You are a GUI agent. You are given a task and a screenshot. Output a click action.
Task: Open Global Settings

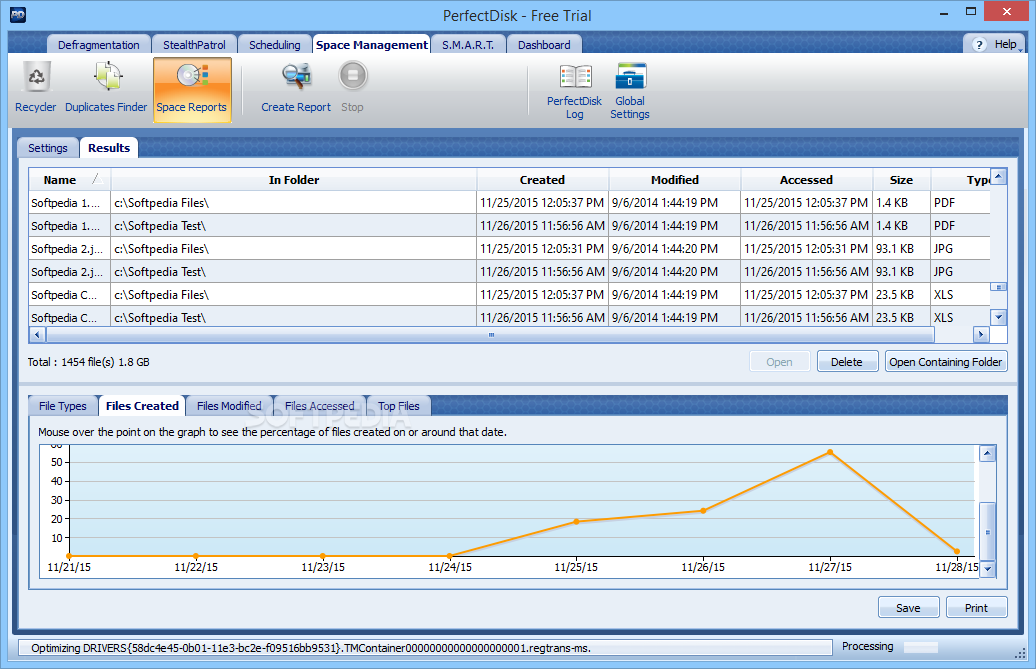pyautogui.click(x=630, y=92)
